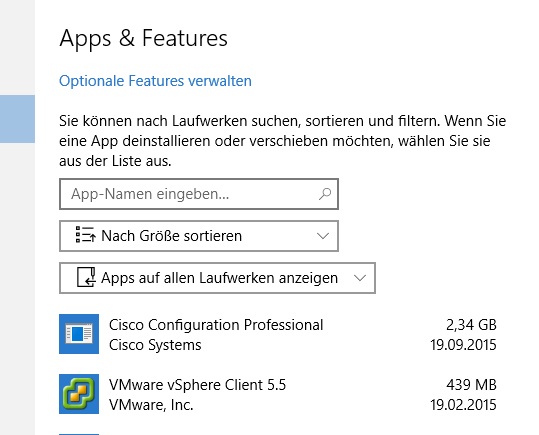Click the 439 MB size of VMware app

(x=471, y=385)
